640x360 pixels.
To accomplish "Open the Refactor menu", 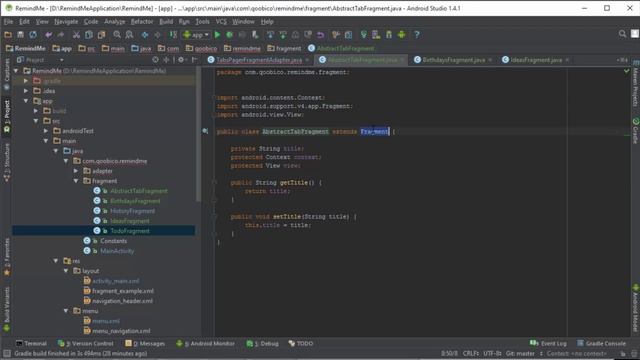I will tap(142, 22).
